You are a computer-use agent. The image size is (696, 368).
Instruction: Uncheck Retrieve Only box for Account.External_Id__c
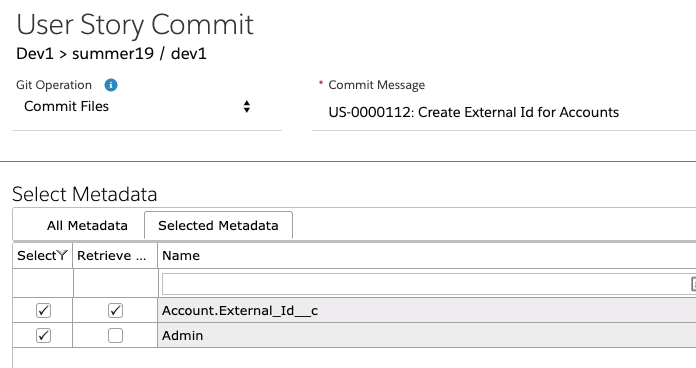(x=115, y=310)
